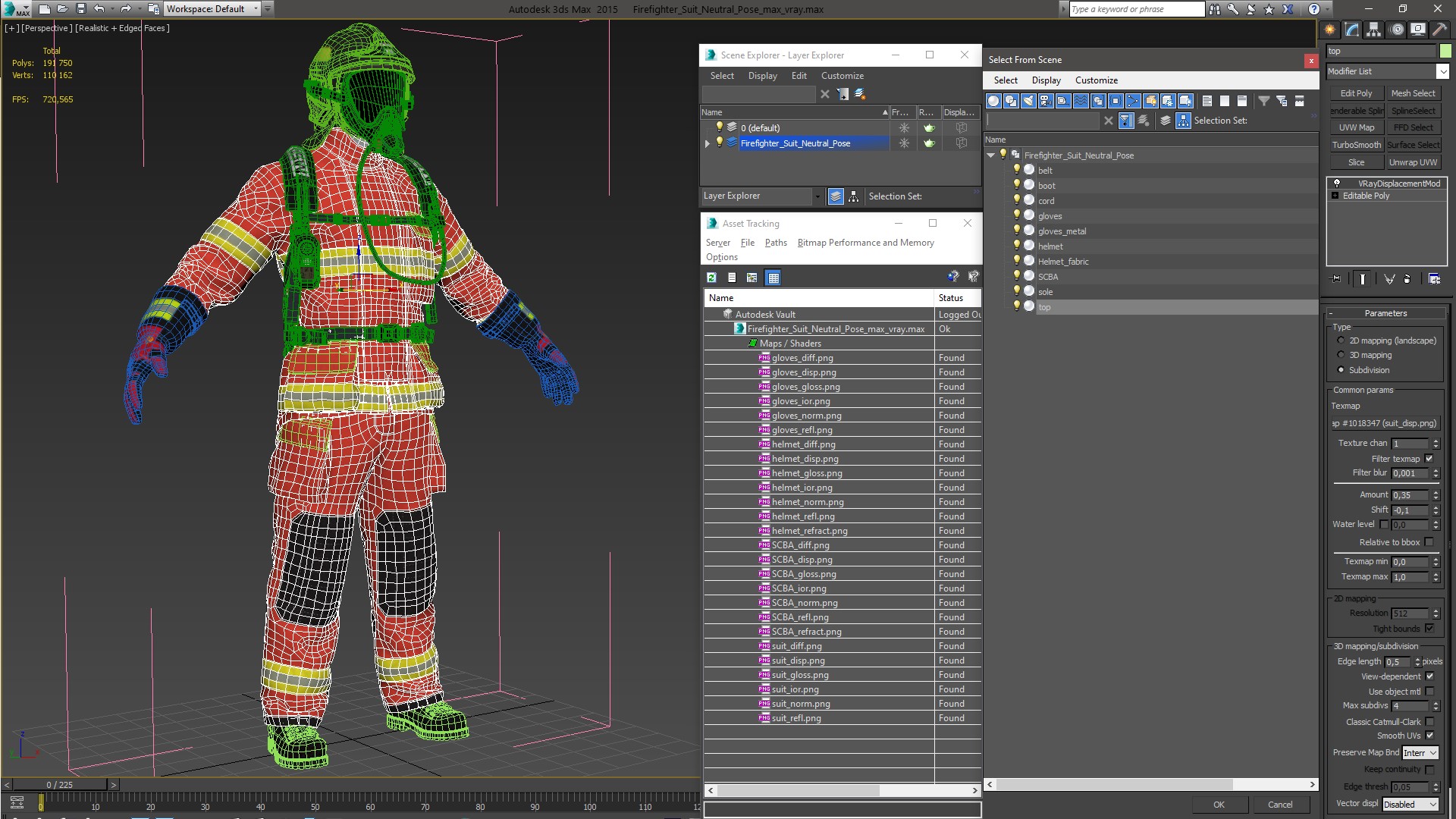Screen dimensions: 1456x819
Task: Click the Undo arrow icon
Action: click(x=99, y=9)
